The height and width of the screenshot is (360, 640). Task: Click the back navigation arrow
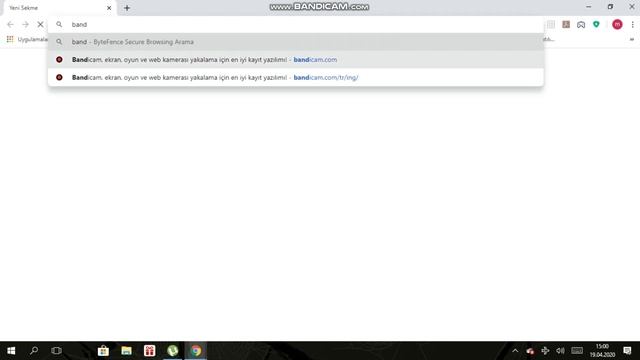click(x=10, y=24)
